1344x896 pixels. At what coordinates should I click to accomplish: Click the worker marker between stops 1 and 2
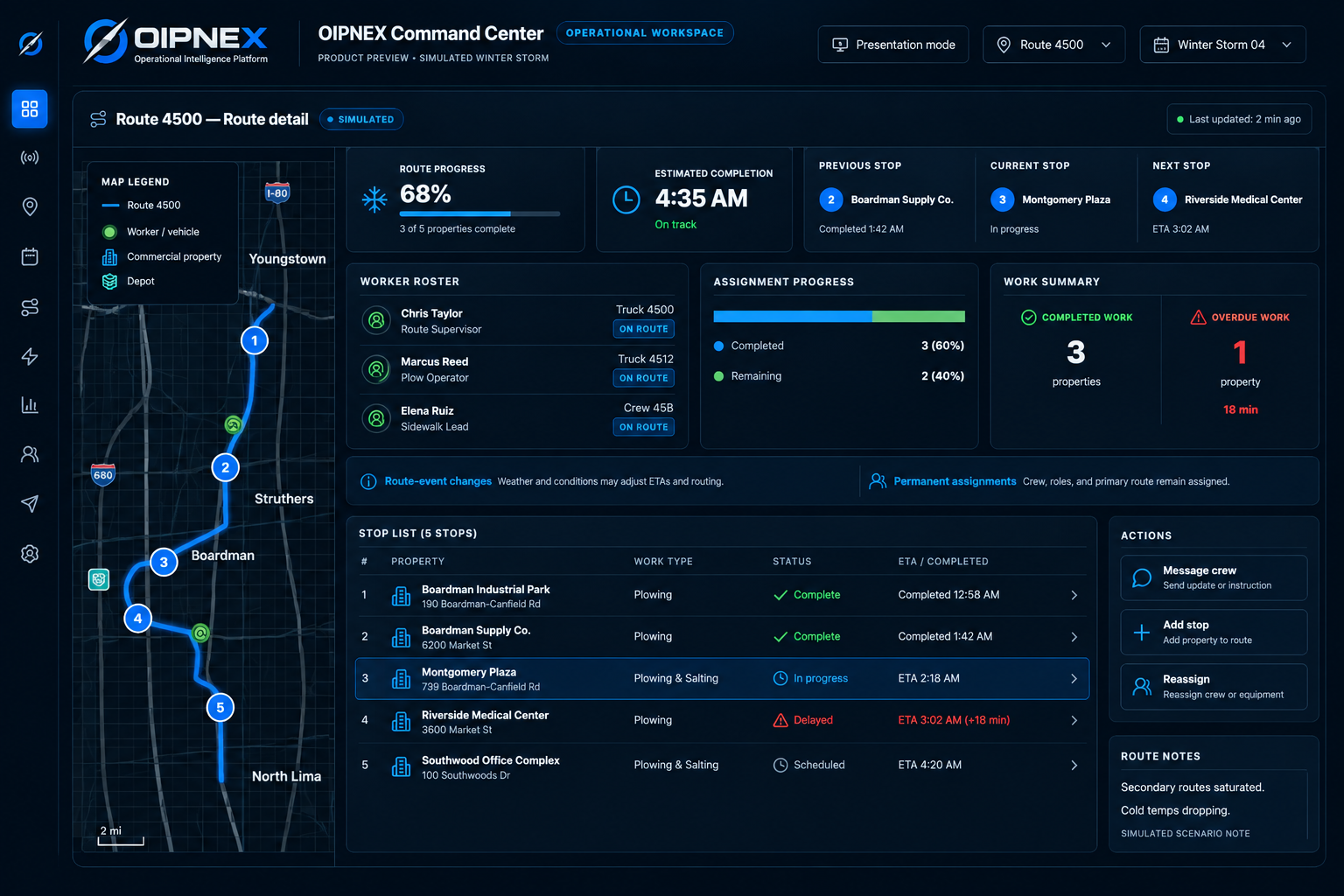click(233, 424)
